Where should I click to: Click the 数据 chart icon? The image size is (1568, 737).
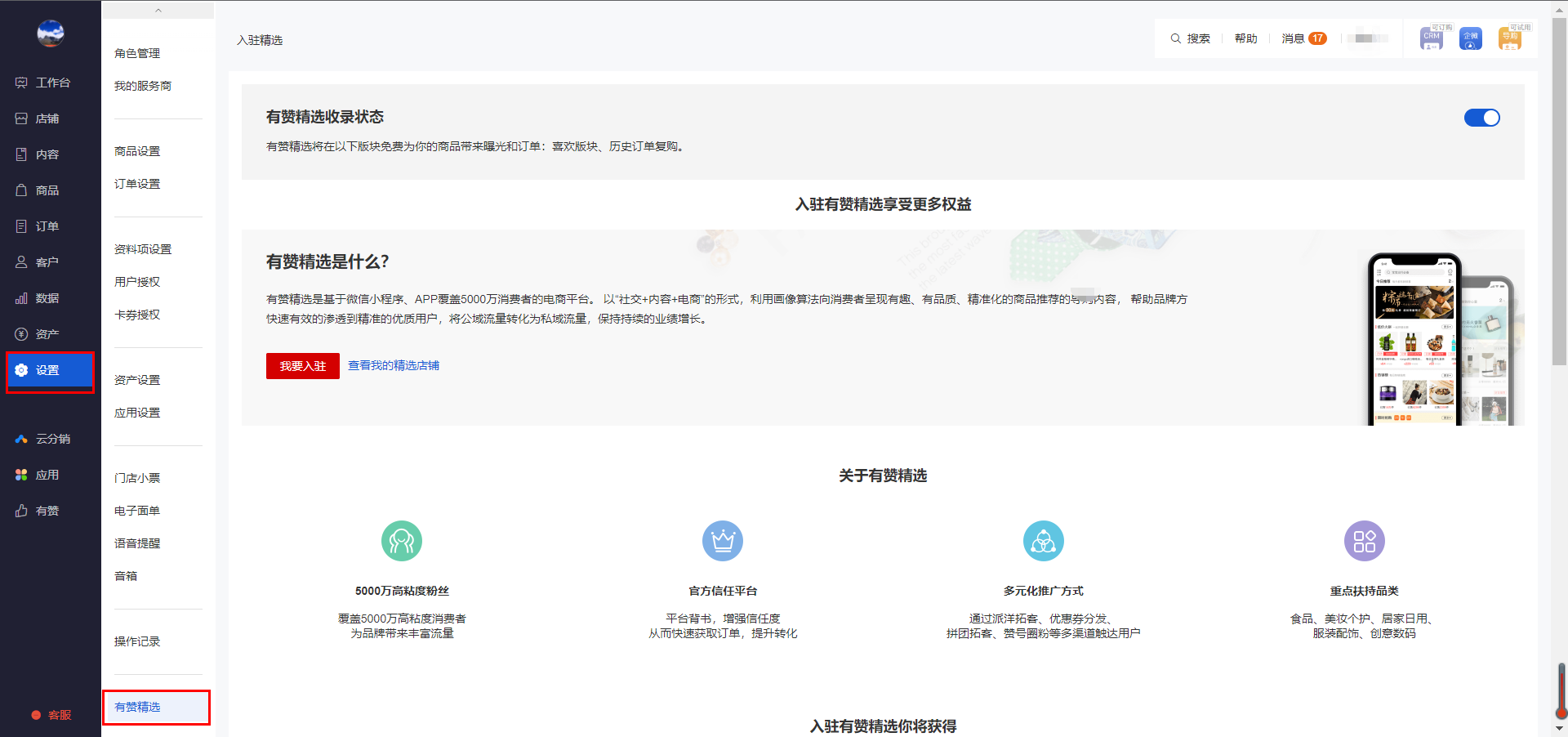click(x=21, y=298)
